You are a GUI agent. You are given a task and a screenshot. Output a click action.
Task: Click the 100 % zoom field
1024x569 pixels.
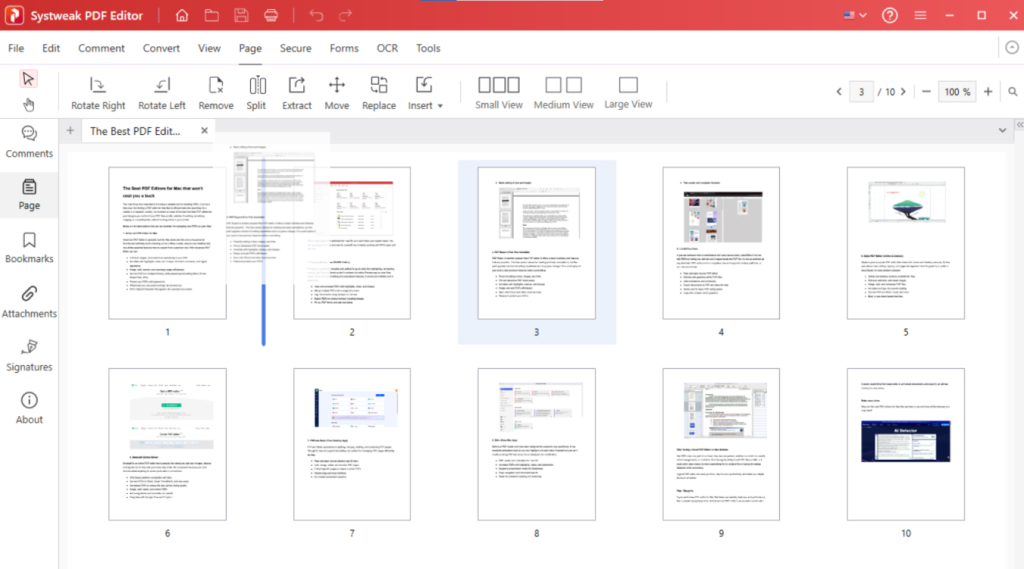coord(957,92)
